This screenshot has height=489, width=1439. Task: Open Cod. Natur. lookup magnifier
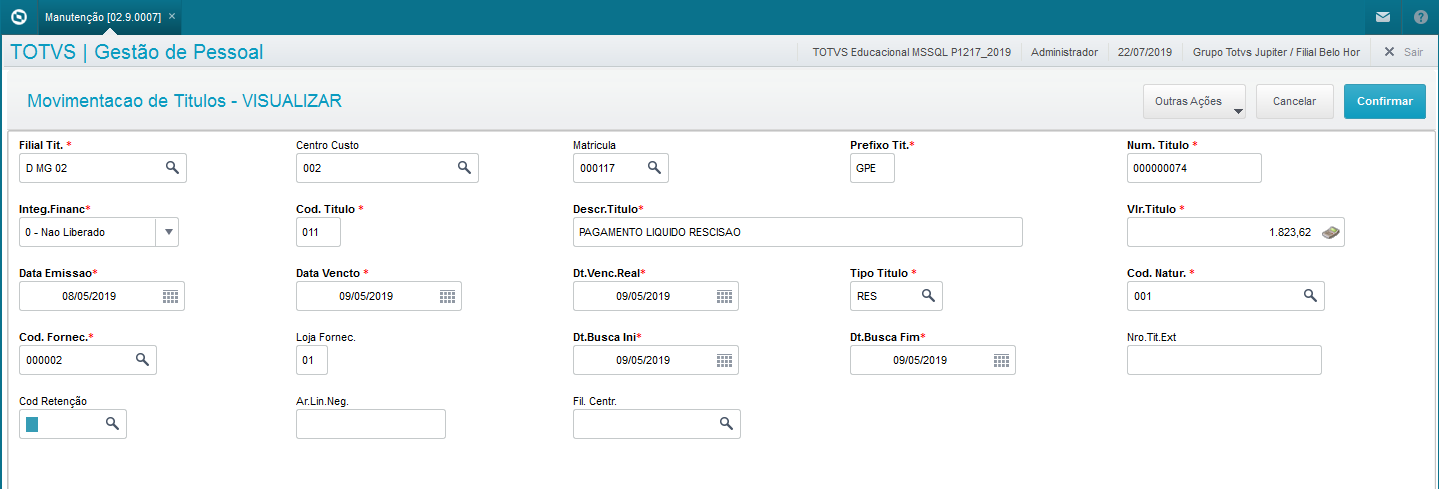[x=1310, y=295]
